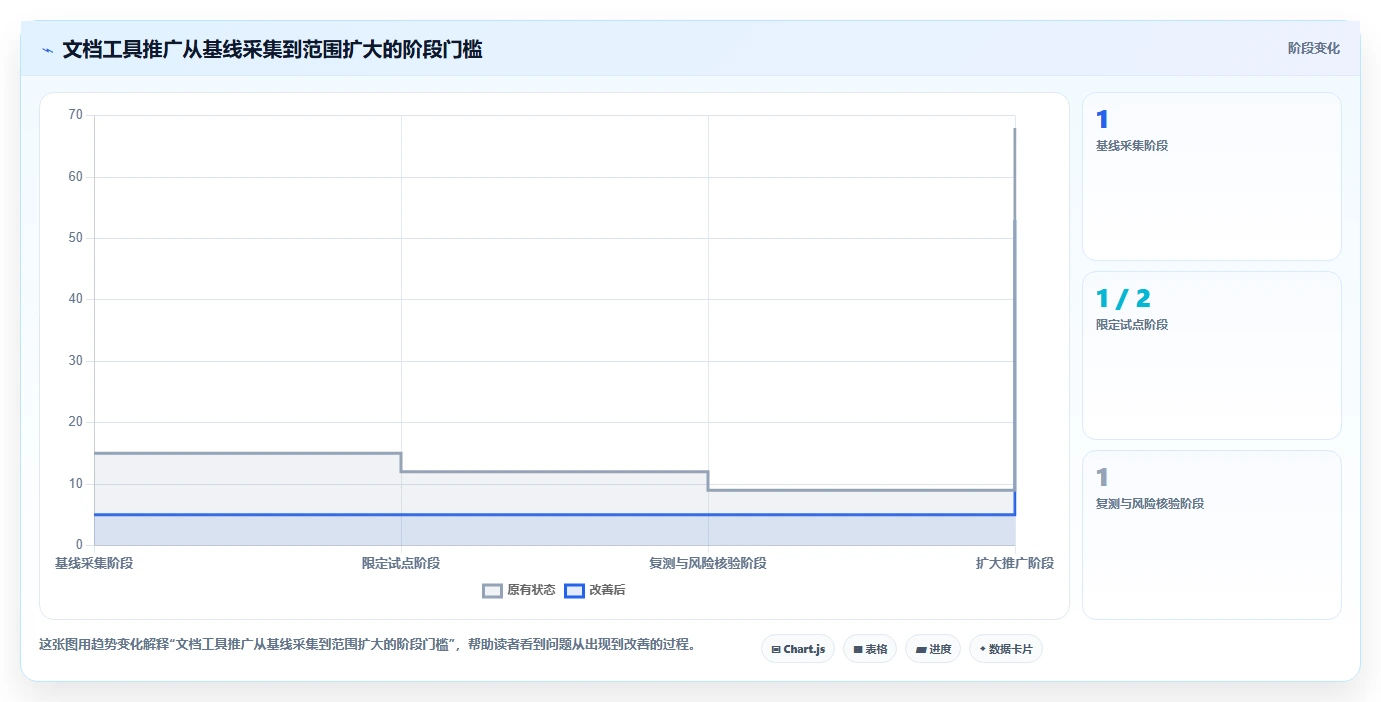
Task: Open the 复测与风险核验阶段 stat card
Action: [x=1211, y=535]
